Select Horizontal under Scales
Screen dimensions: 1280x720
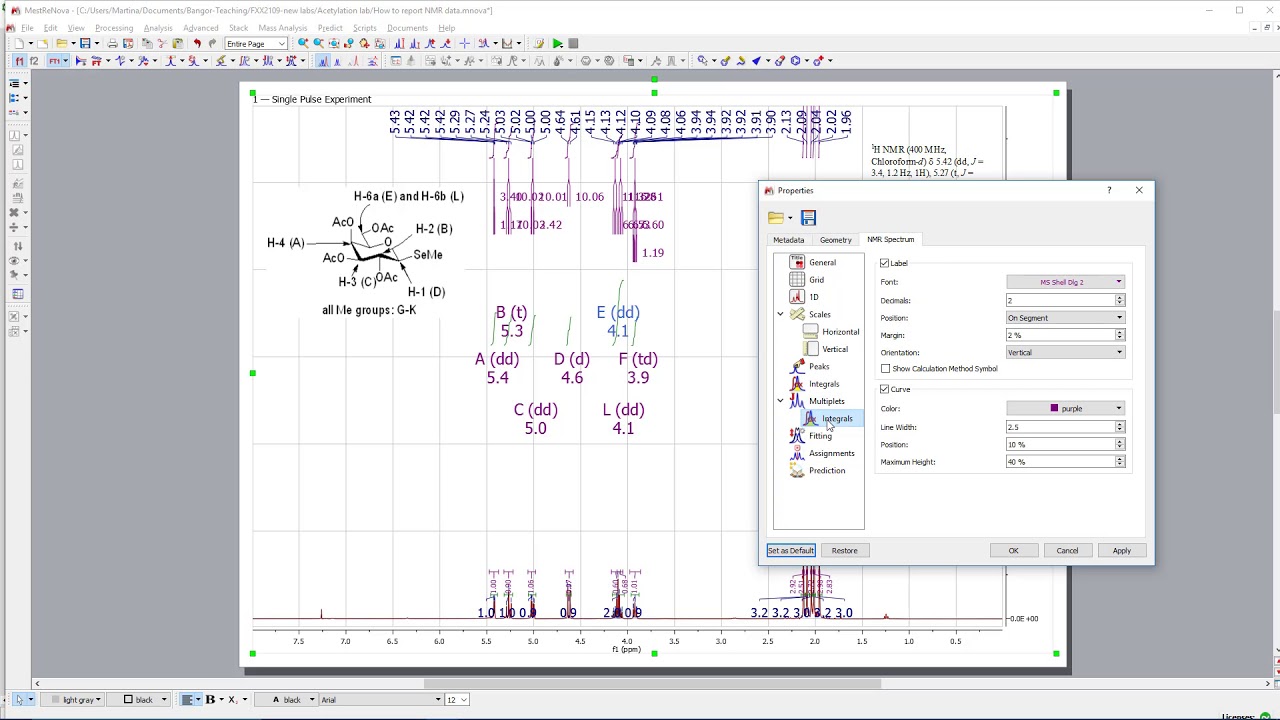[x=840, y=332]
